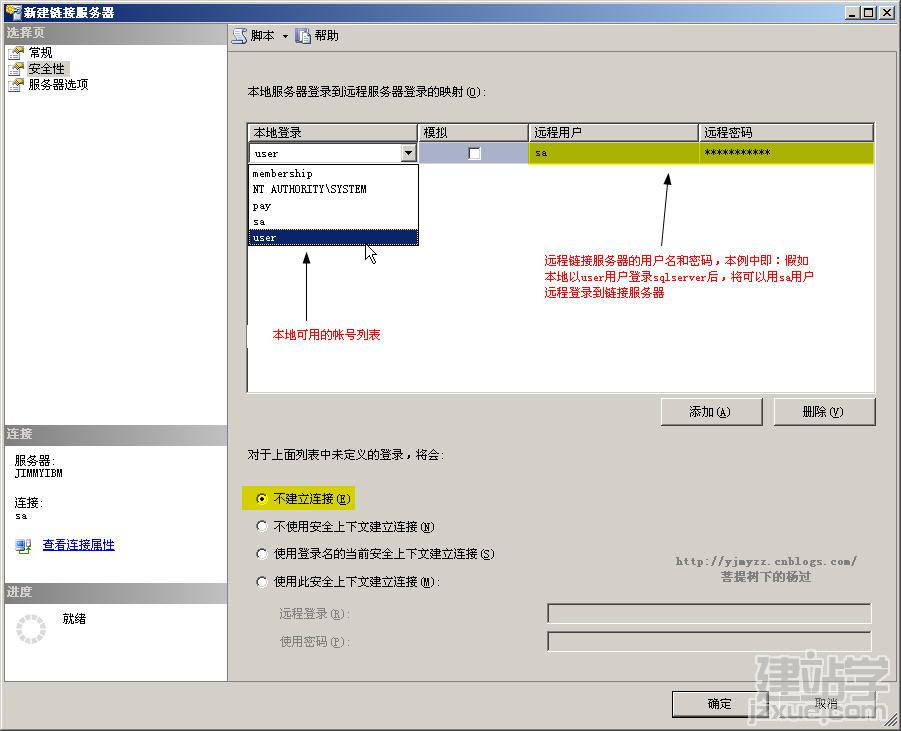
Task: Select 使用登录名的当前安全上下文建立连接 radio button
Action: click(x=262, y=554)
